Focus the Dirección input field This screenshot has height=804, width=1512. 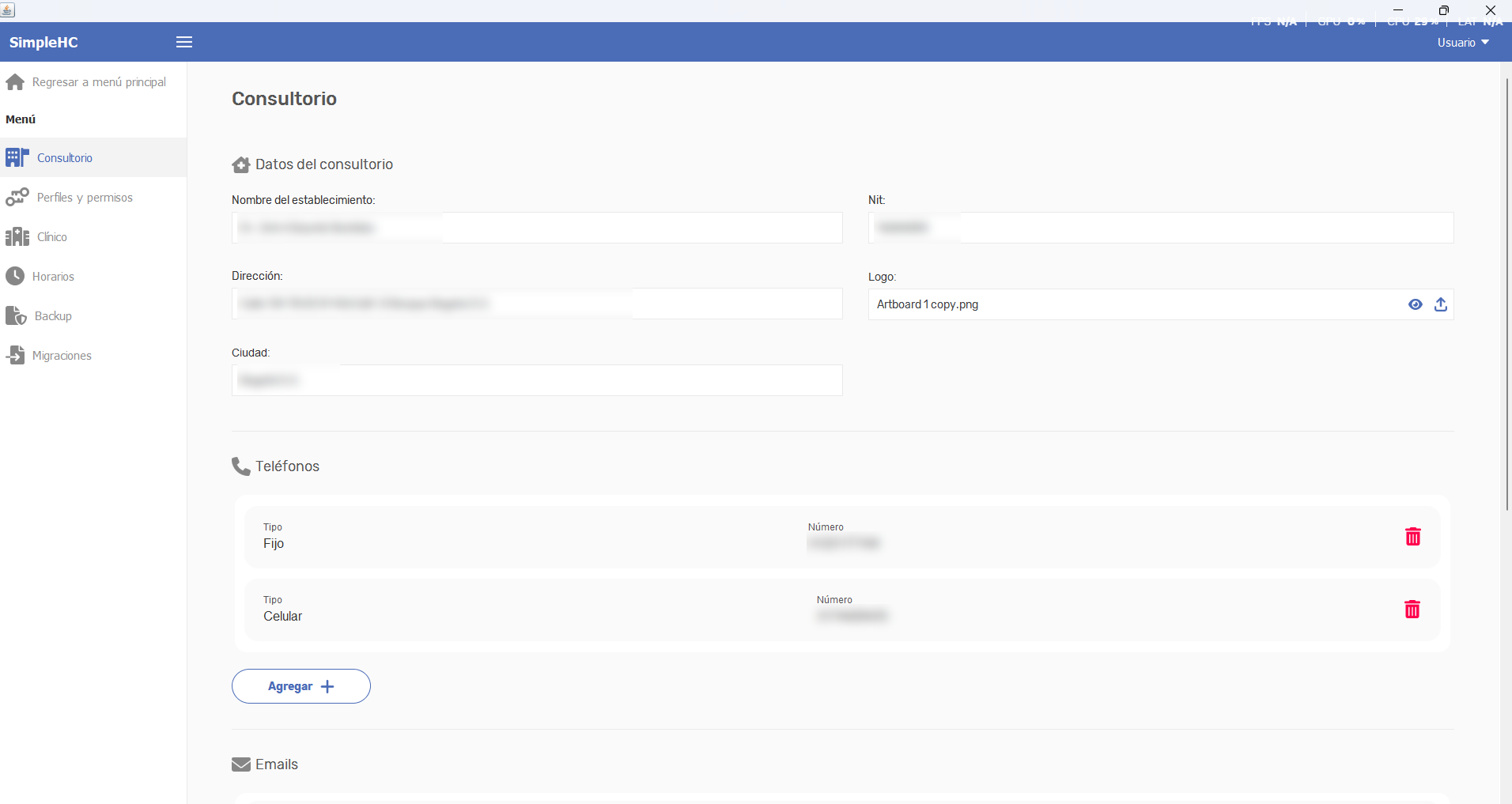click(537, 304)
